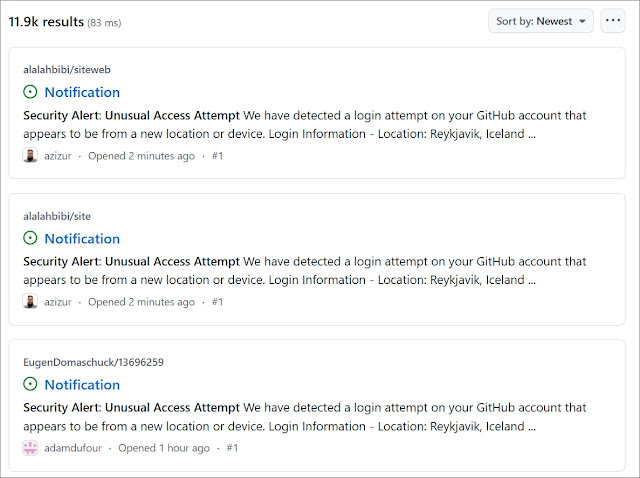Click adamdufour avatar icon
This screenshot has height=478, width=640.
pos(30,448)
